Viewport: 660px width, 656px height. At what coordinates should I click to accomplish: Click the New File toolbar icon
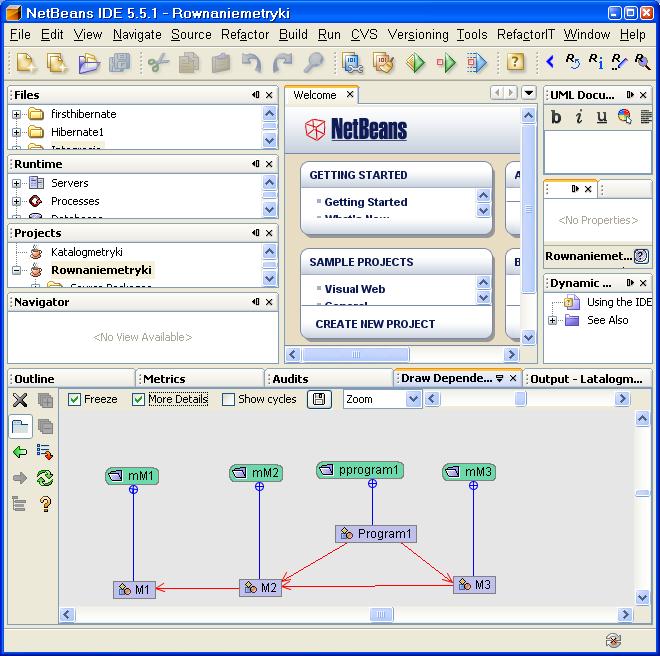click(x=27, y=62)
